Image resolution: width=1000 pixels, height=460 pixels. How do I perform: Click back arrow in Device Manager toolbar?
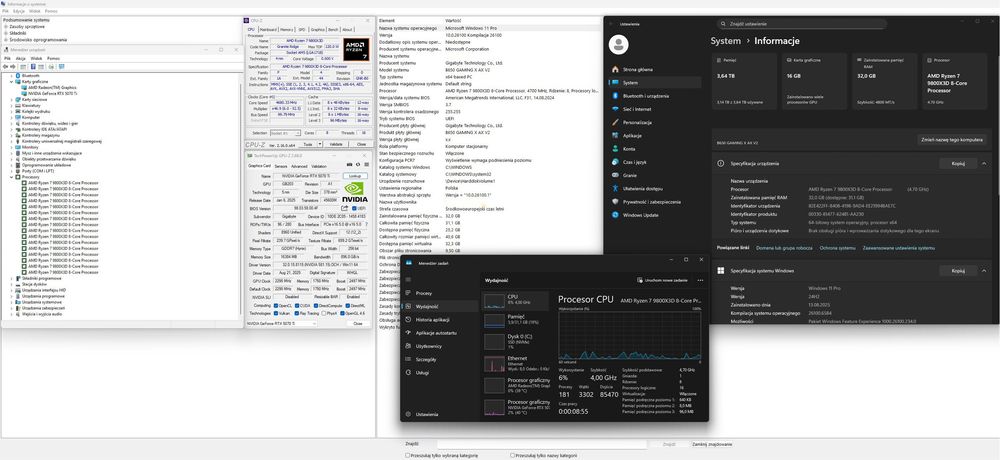(6, 66)
